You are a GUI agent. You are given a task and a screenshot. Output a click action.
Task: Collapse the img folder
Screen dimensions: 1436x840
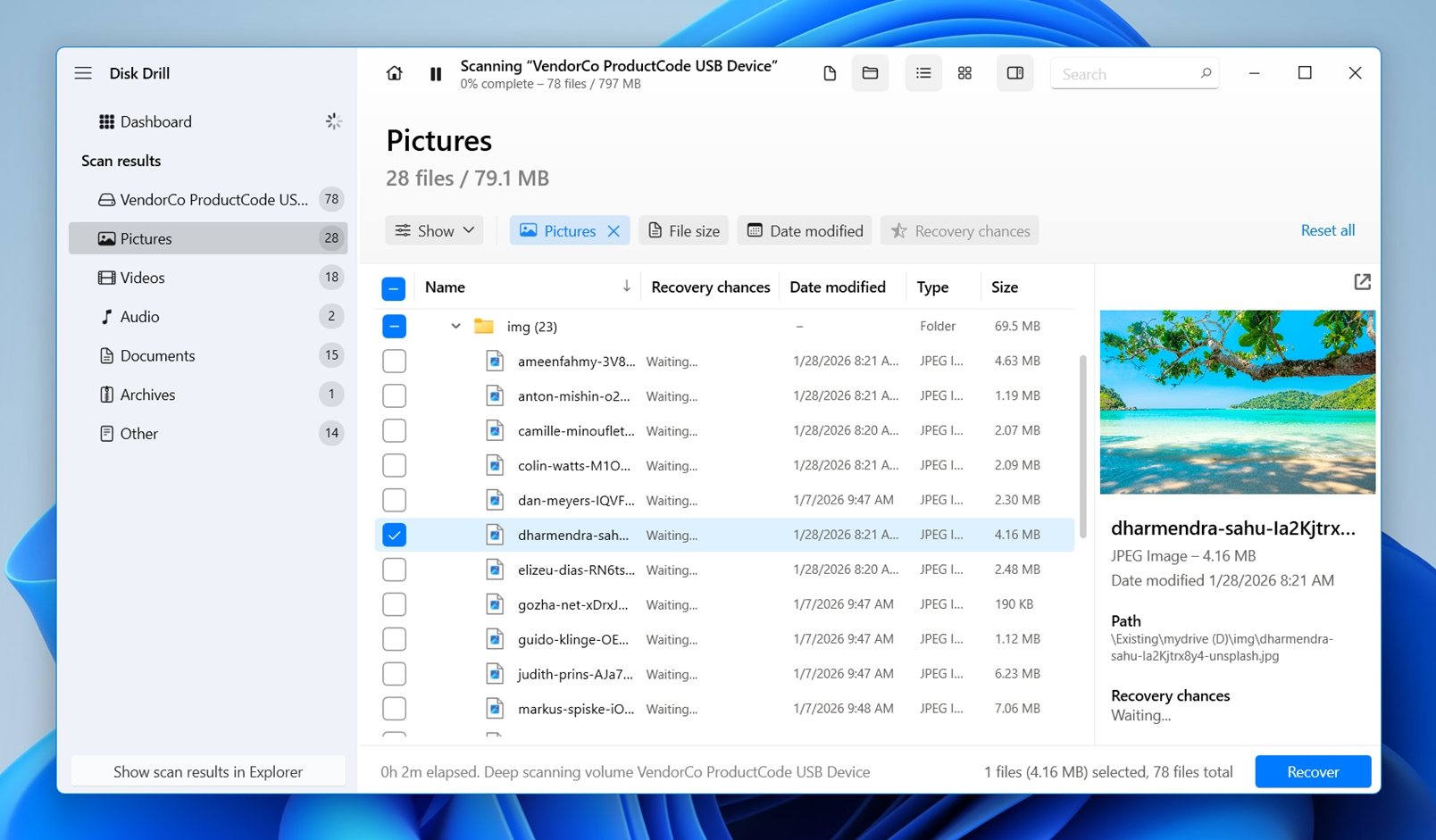pos(455,326)
